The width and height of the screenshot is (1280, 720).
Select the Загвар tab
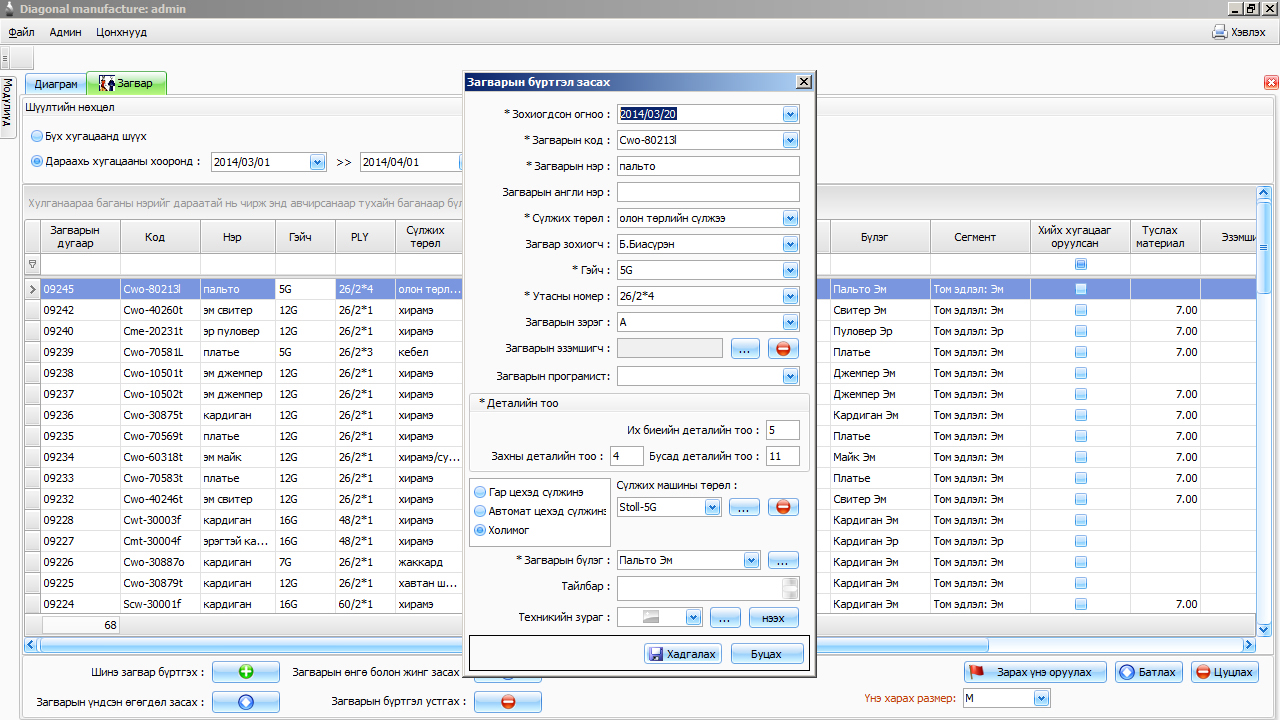point(127,84)
